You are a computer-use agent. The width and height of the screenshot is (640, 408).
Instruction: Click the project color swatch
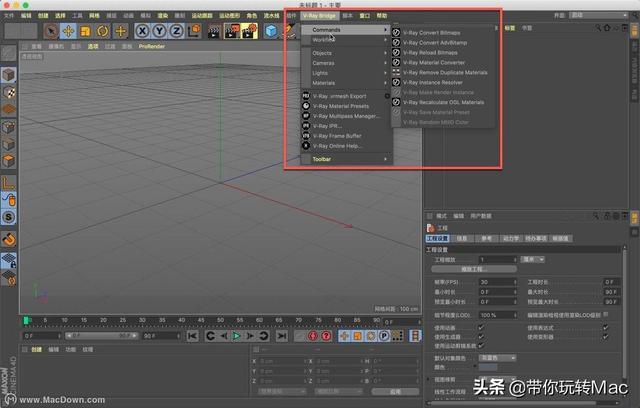pos(488,367)
